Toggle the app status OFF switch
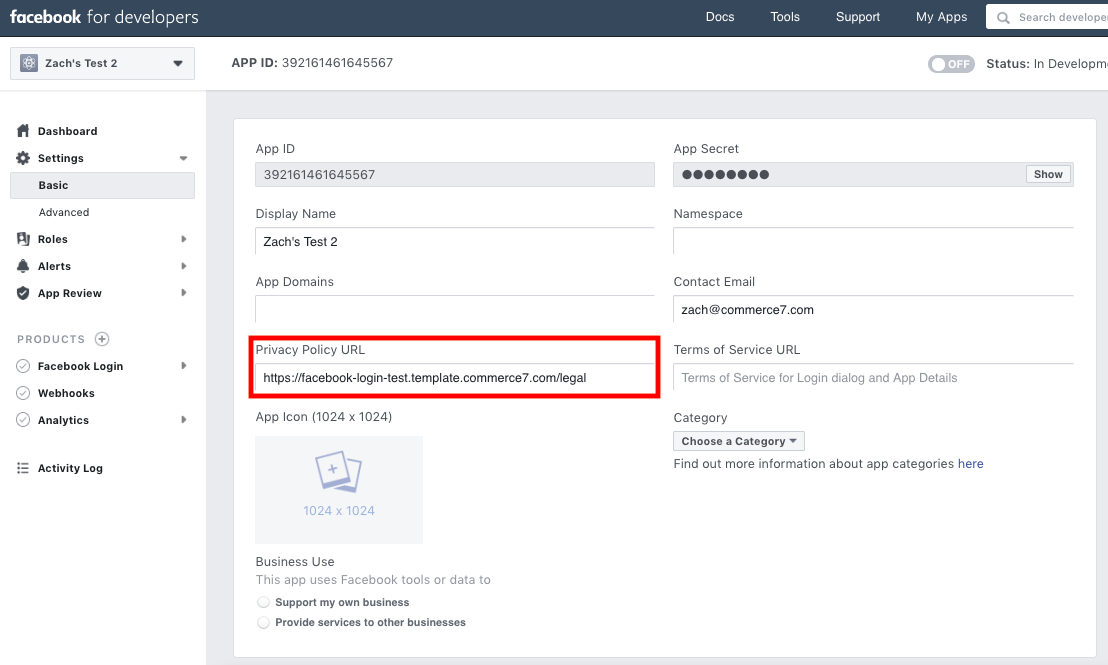1108x665 pixels. click(951, 64)
